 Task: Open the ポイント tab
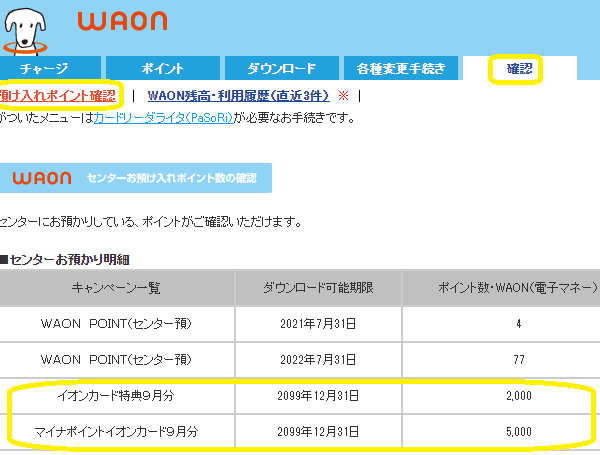(x=163, y=68)
